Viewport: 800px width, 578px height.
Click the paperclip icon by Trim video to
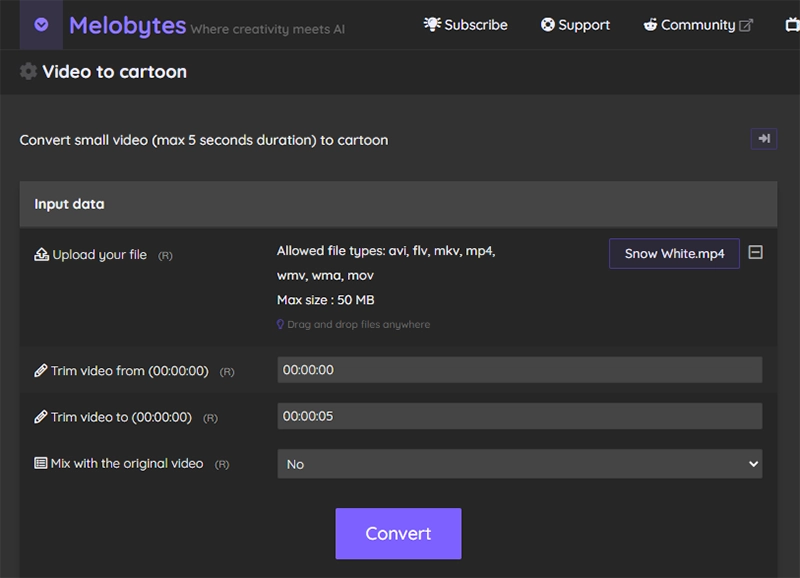(41, 416)
